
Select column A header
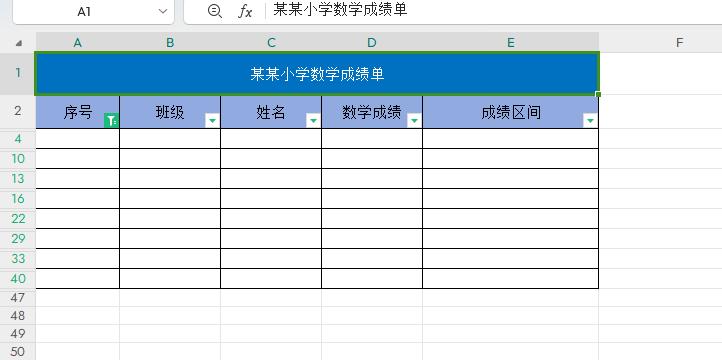pyautogui.click(x=78, y=43)
